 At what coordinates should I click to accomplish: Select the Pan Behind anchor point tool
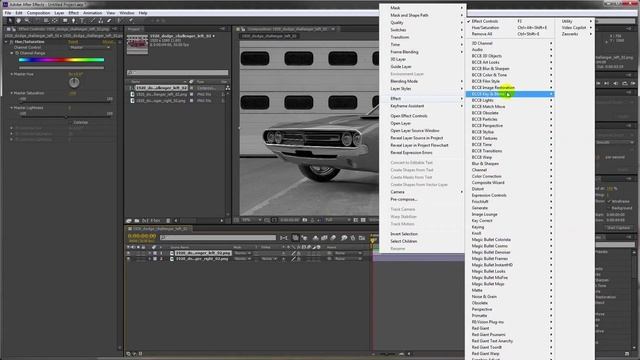55,20
